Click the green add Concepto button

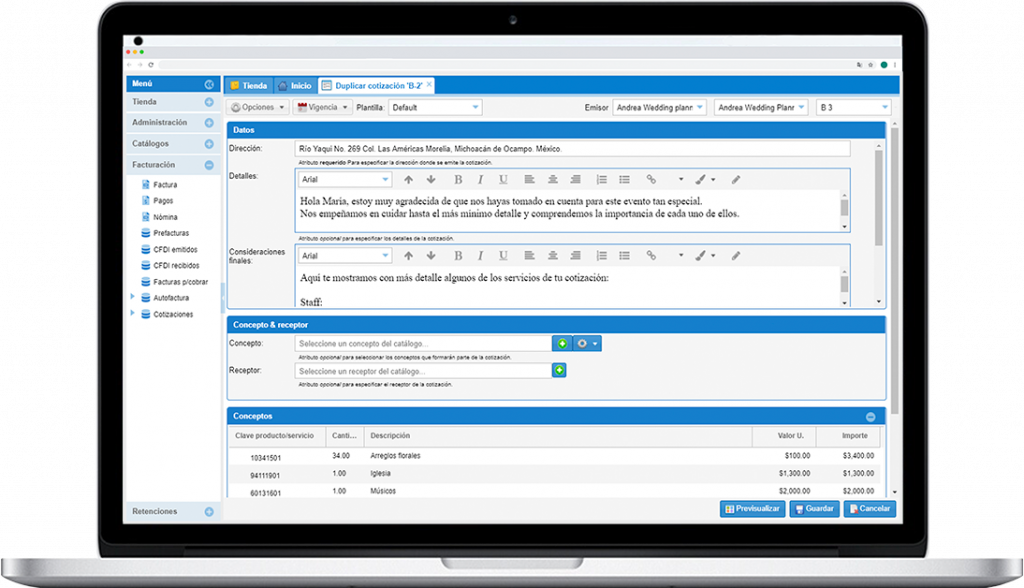(x=562, y=344)
